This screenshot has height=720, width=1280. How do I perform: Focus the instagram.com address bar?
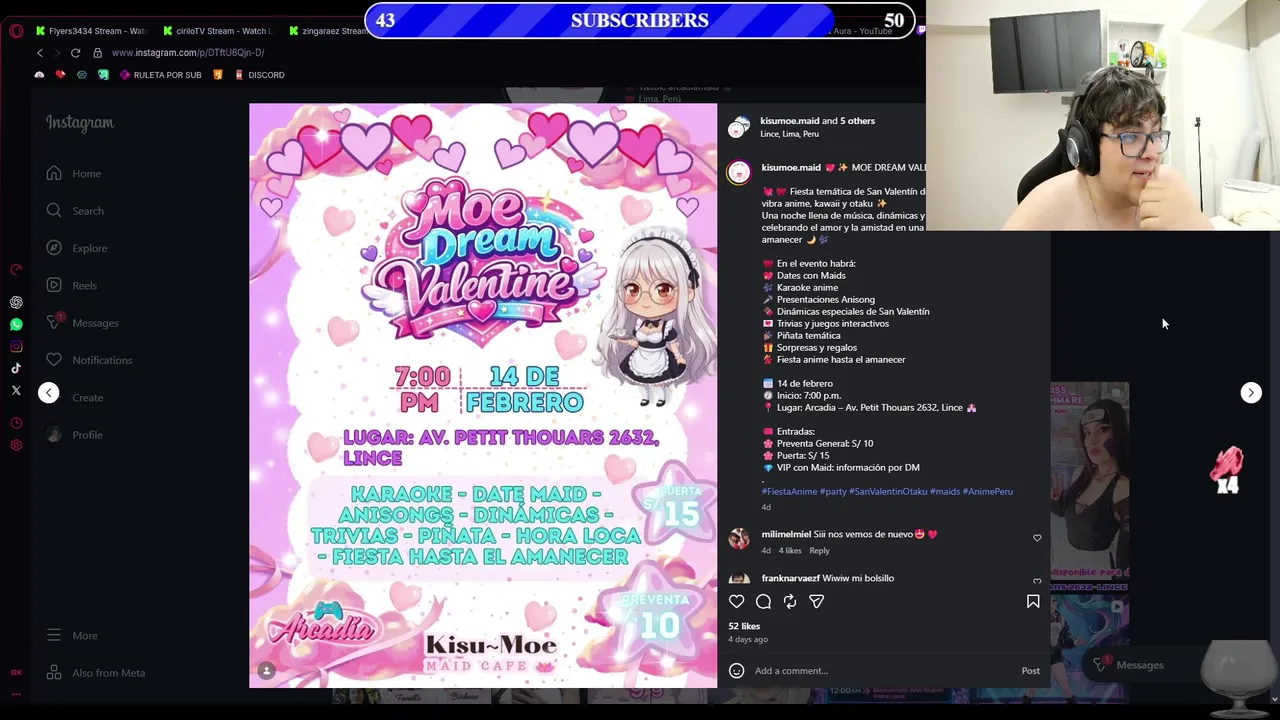pyautogui.click(x=188, y=53)
